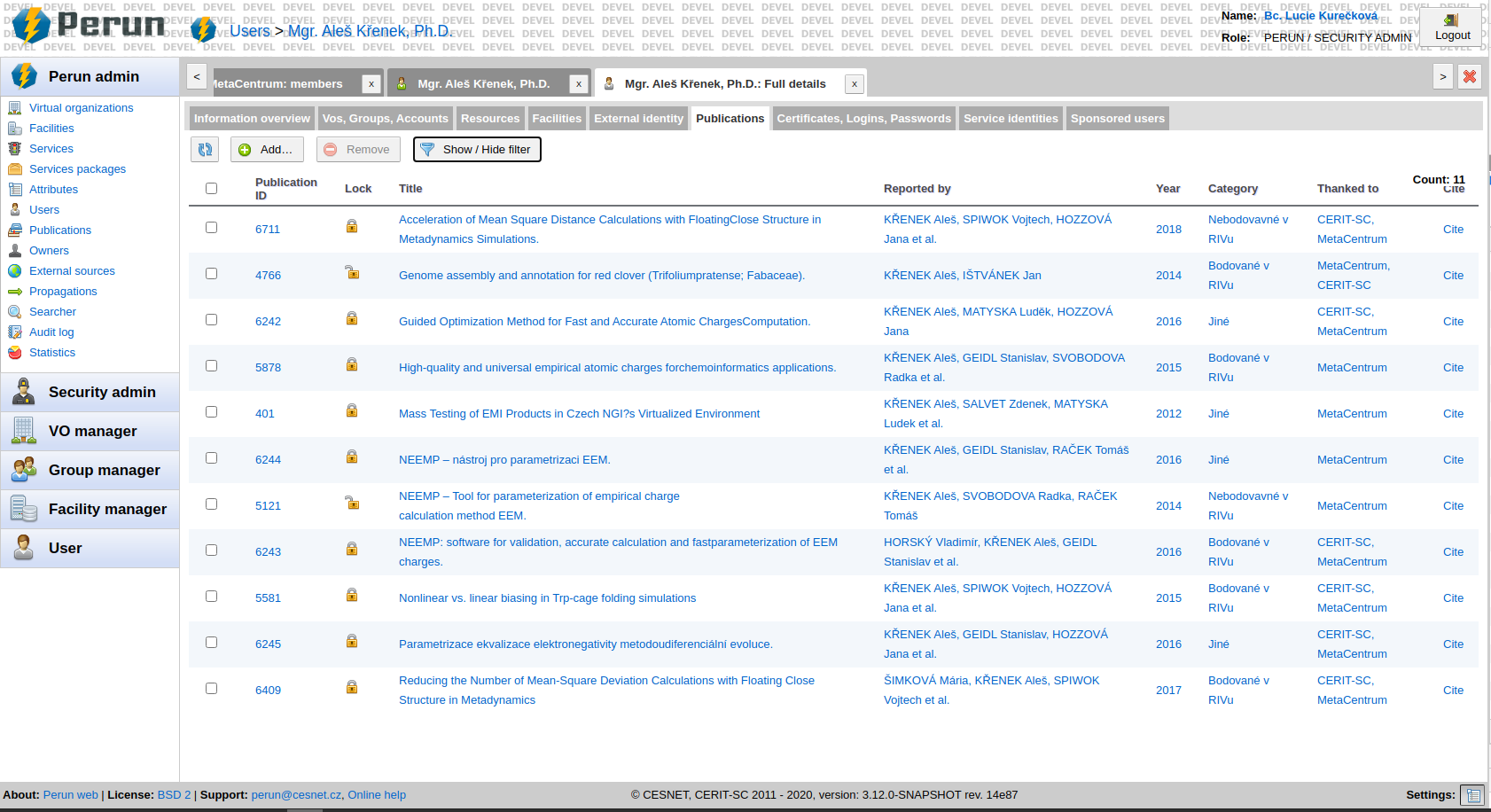Image resolution: width=1491 pixels, height=812 pixels.
Task: Check the checkbox for publication 4766
Action: 211,273
